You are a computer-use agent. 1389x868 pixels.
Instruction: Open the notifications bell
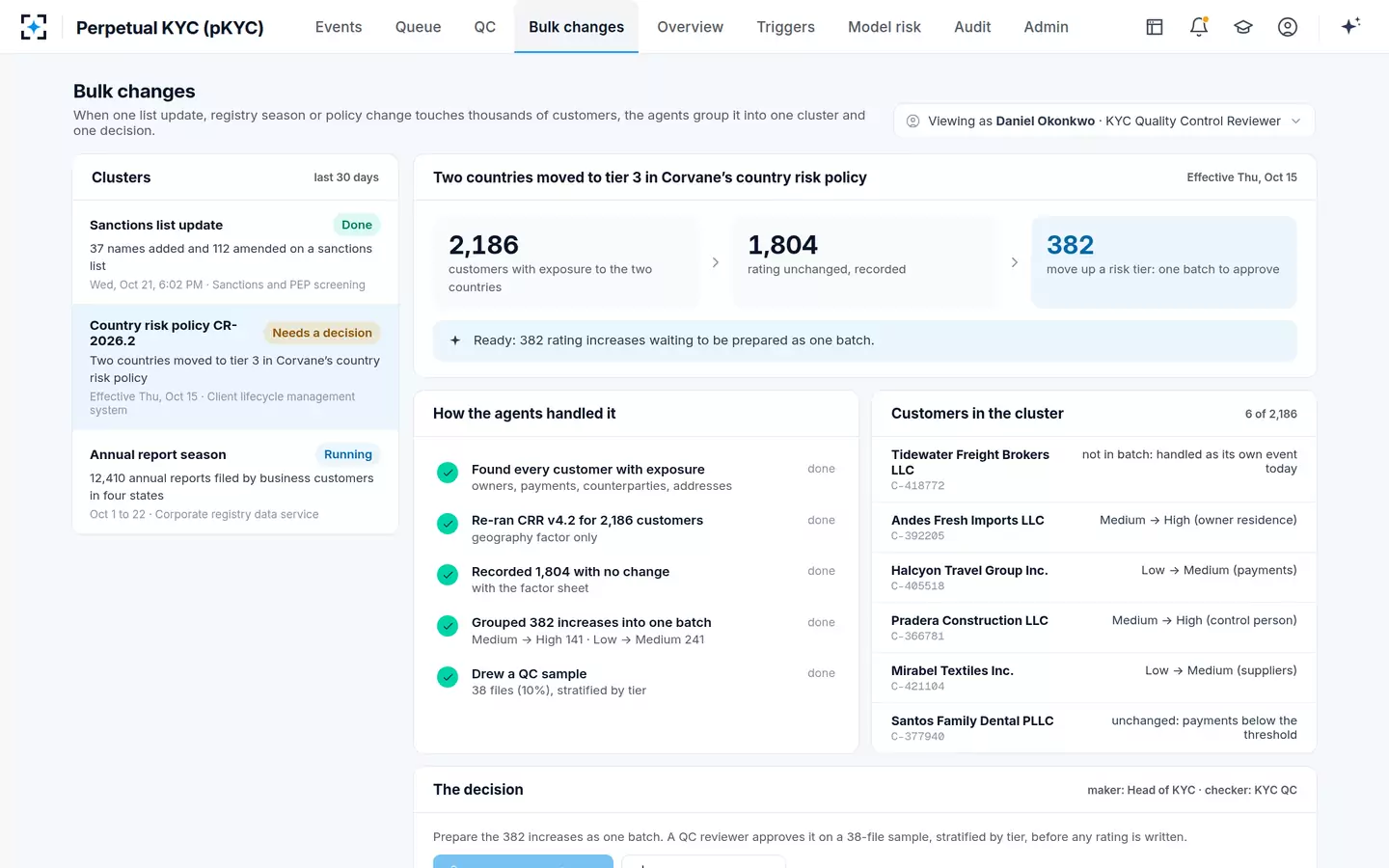pos(1199,27)
